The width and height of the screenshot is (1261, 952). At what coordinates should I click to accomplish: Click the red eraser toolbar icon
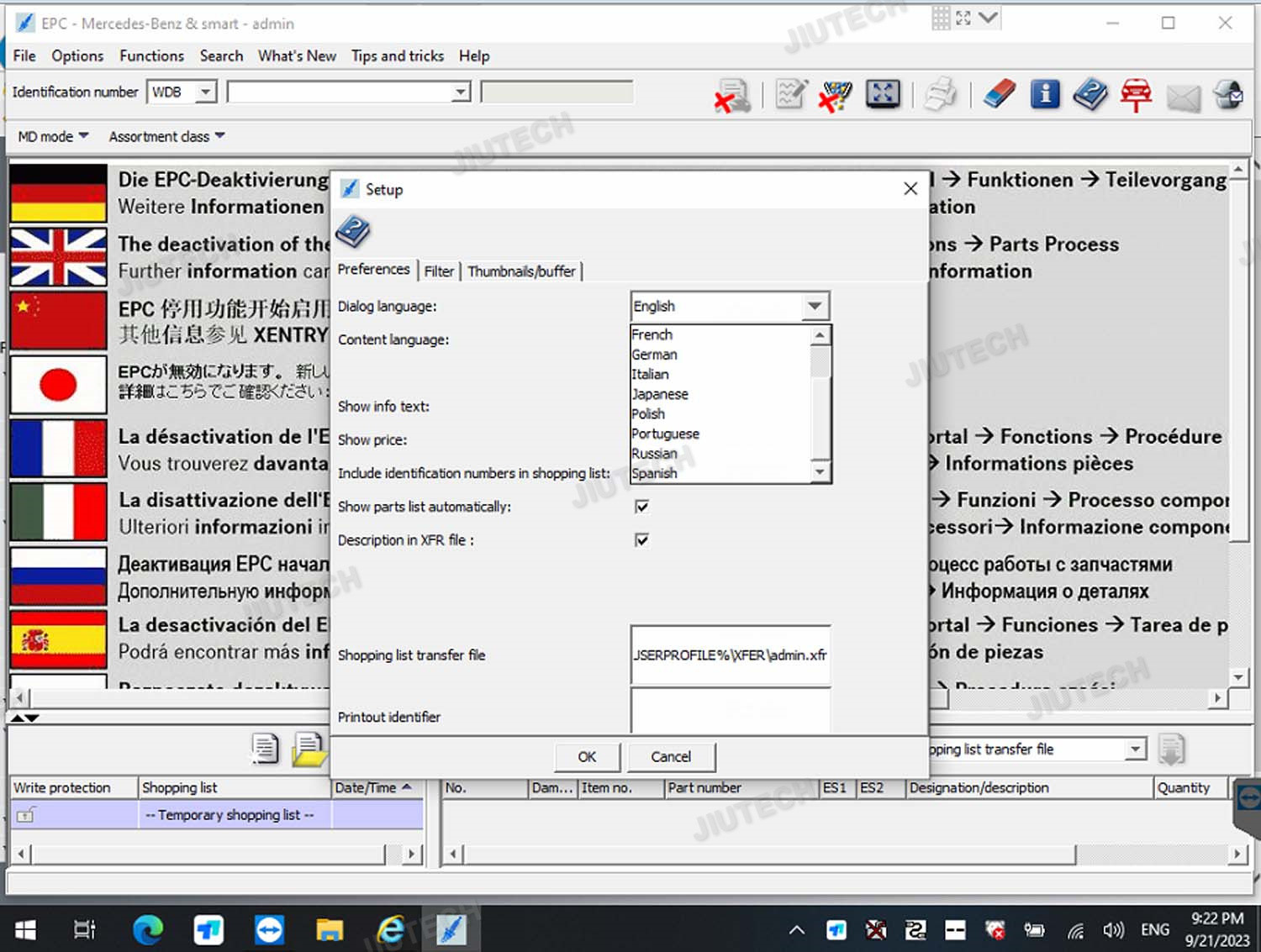(1000, 94)
